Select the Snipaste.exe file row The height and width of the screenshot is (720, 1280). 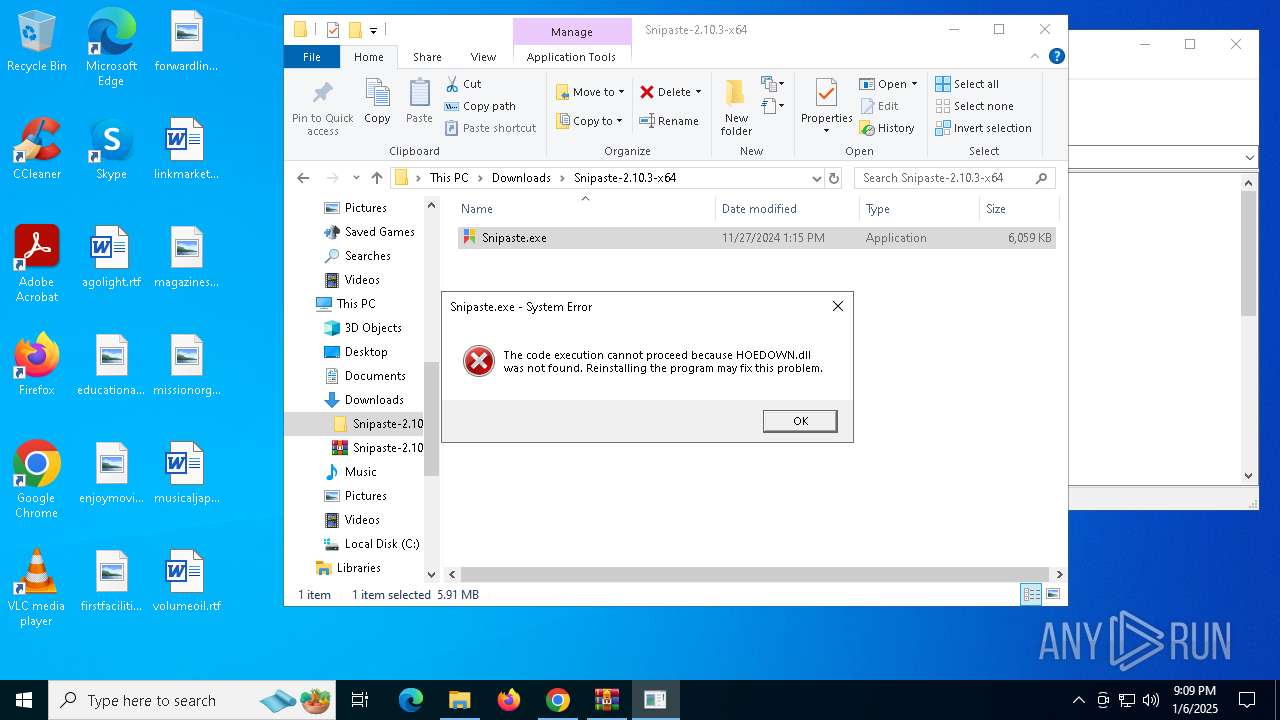756,238
